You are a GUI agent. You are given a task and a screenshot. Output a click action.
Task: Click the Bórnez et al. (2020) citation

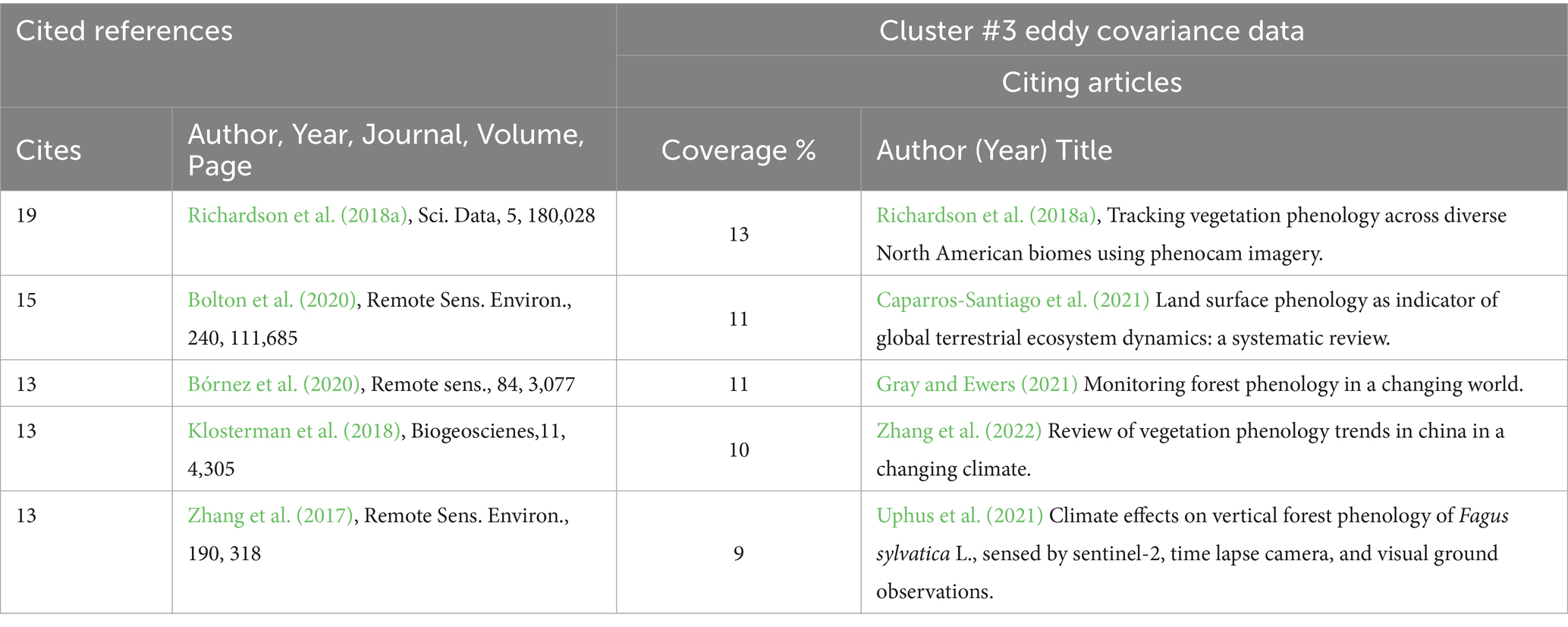pyautogui.click(x=273, y=384)
